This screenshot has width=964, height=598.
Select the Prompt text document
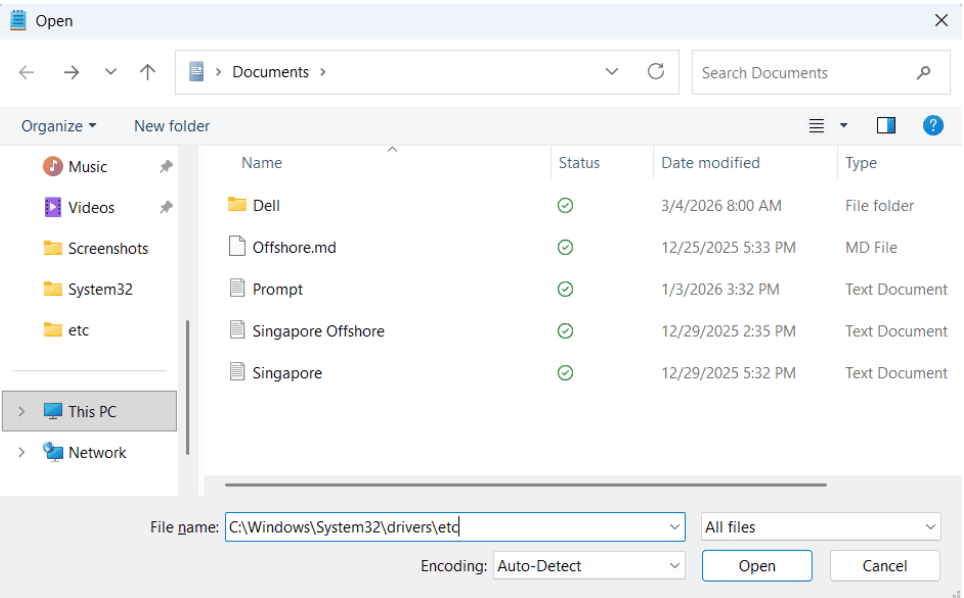(x=277, y=289)
